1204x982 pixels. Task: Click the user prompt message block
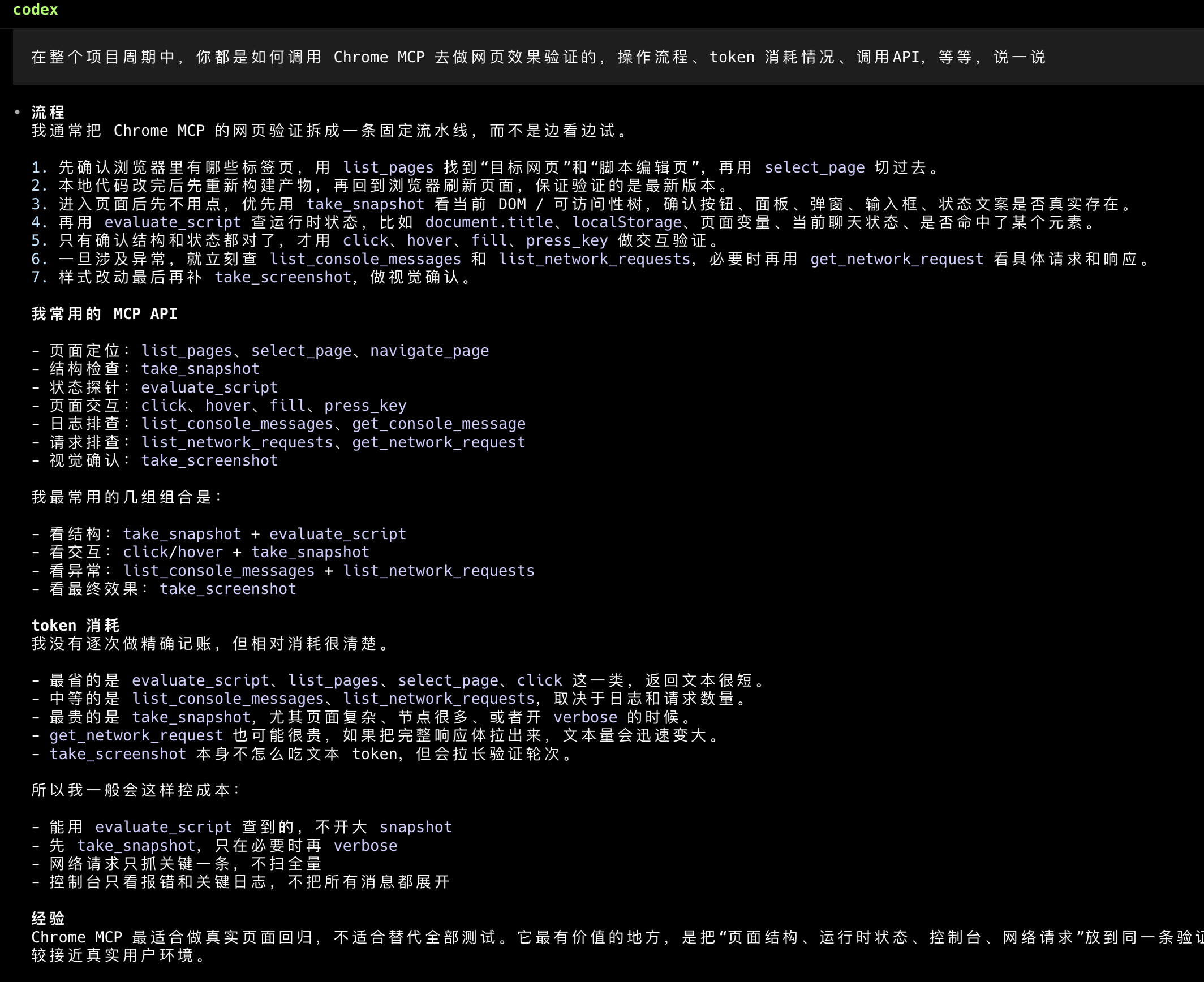pos(537,57)
